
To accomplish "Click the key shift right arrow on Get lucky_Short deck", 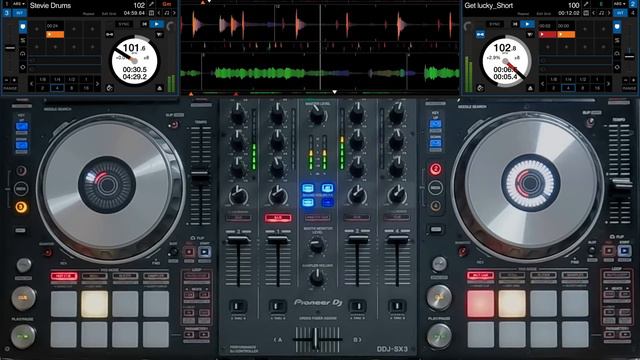I will coord(609,13).
